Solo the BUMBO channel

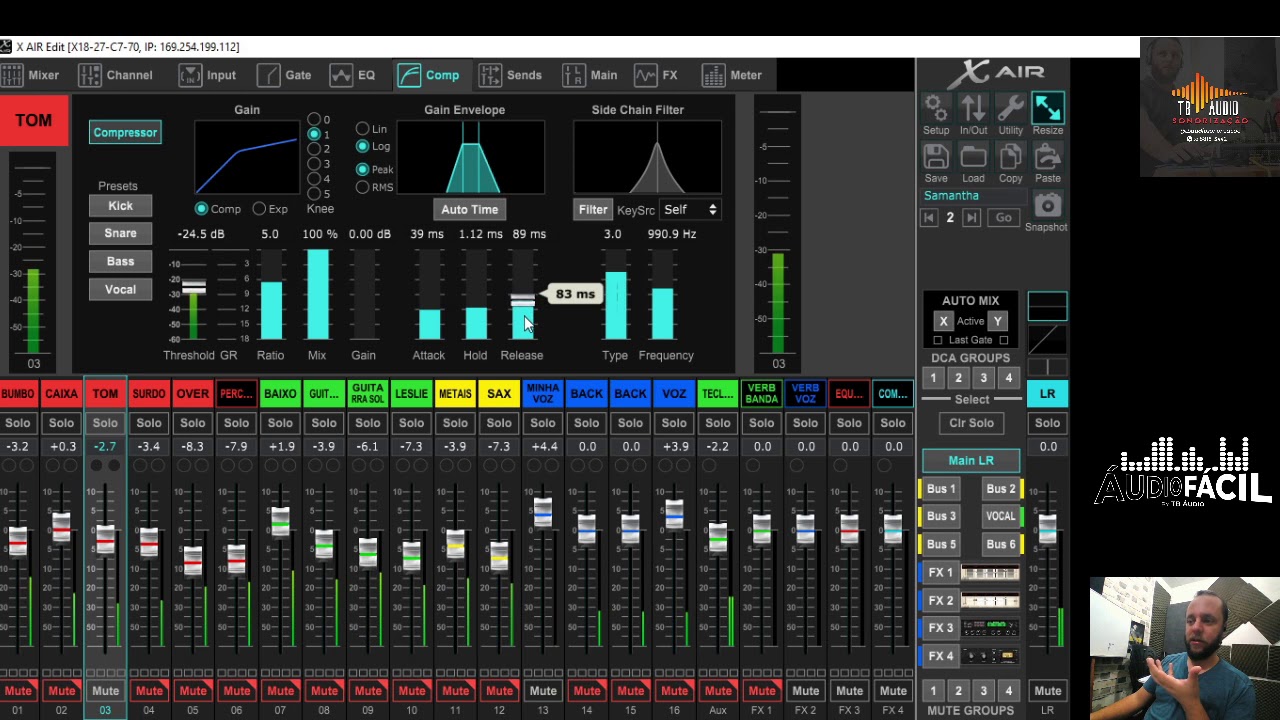[18, 423]
